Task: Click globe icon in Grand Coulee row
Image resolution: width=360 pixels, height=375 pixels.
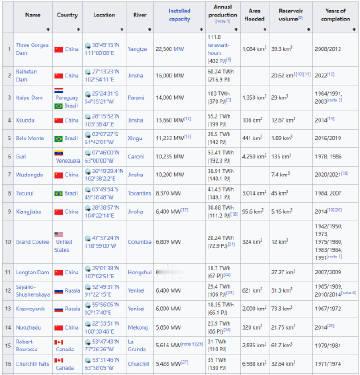Action: pyautogui.click(x=88, y=238)
